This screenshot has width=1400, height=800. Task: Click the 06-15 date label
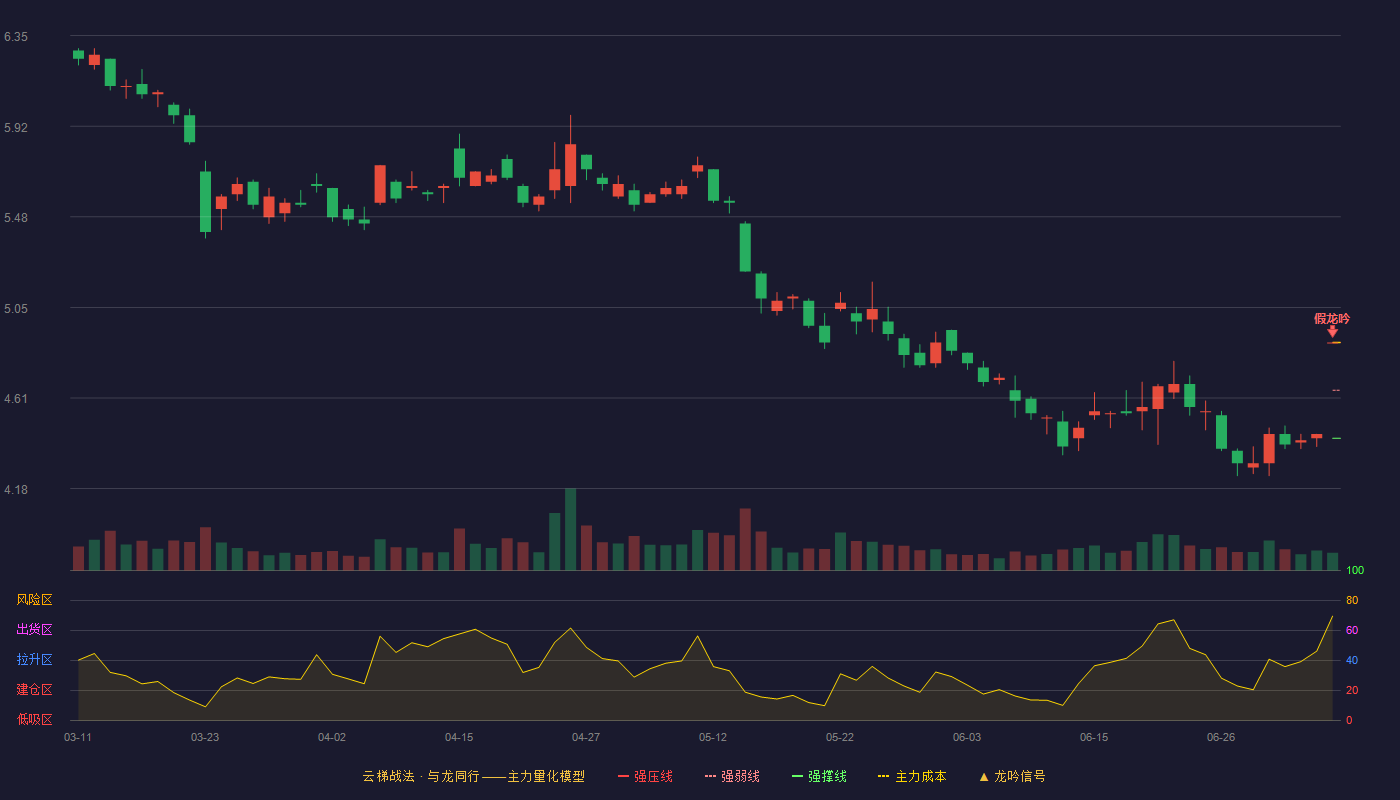[x=1094, y=737]
